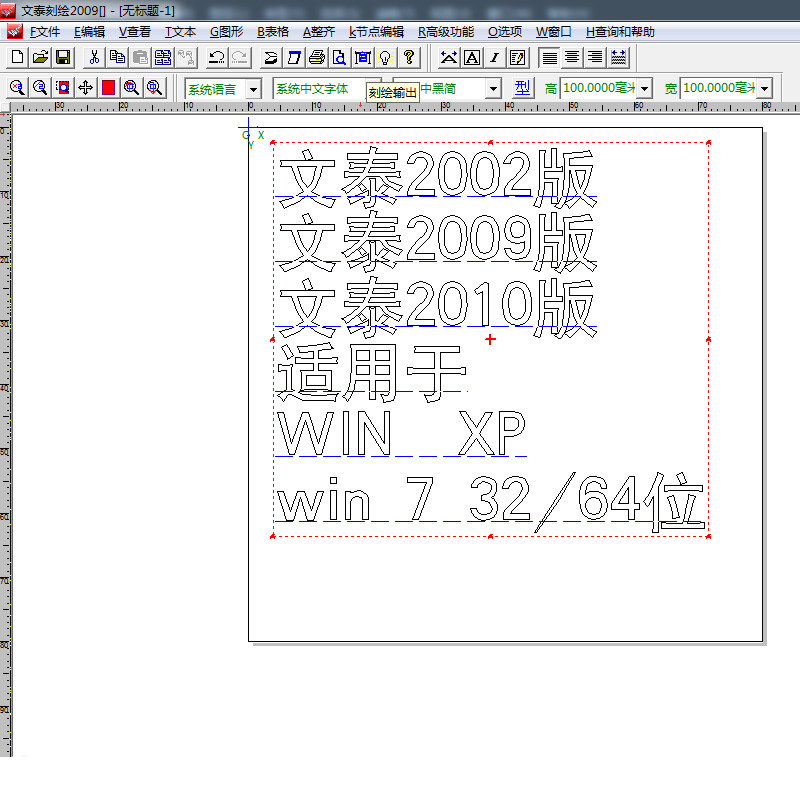Set text alignment to right

pyautogui.click(x=595, y=57)
